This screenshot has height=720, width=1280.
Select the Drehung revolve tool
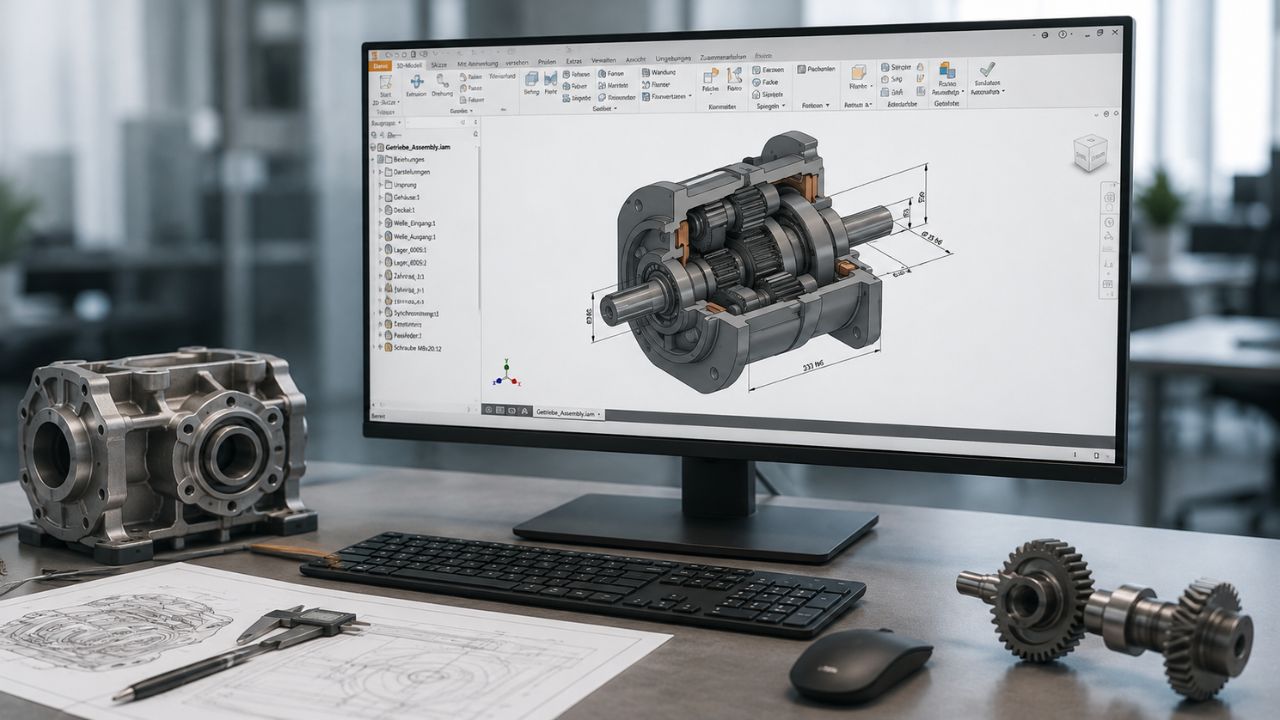pyautogui.click(x=442, y=86)
